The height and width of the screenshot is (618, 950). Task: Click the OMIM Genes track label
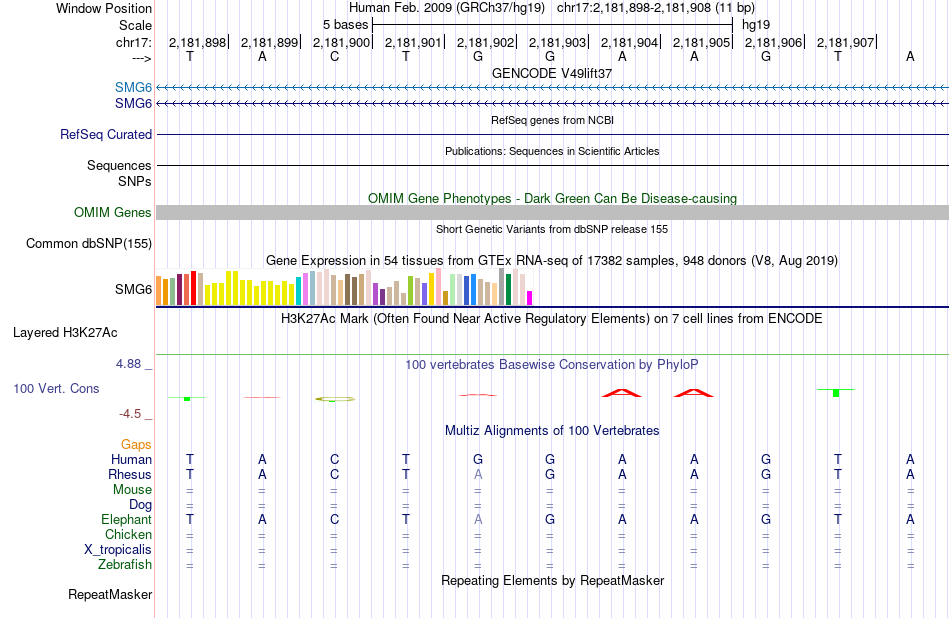(113, 212)
